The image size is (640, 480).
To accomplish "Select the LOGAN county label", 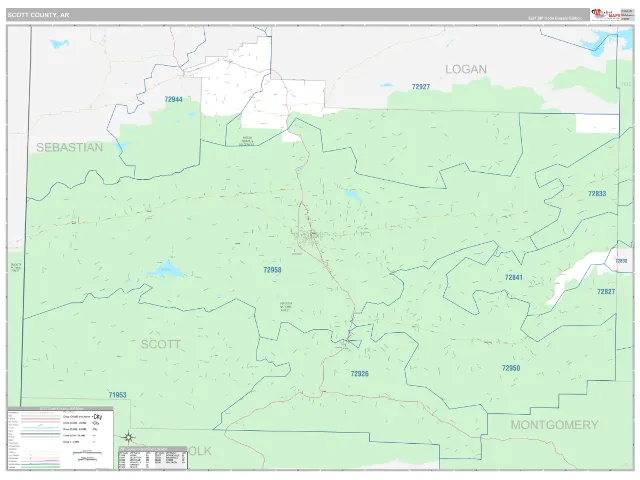I will point(466,69).
